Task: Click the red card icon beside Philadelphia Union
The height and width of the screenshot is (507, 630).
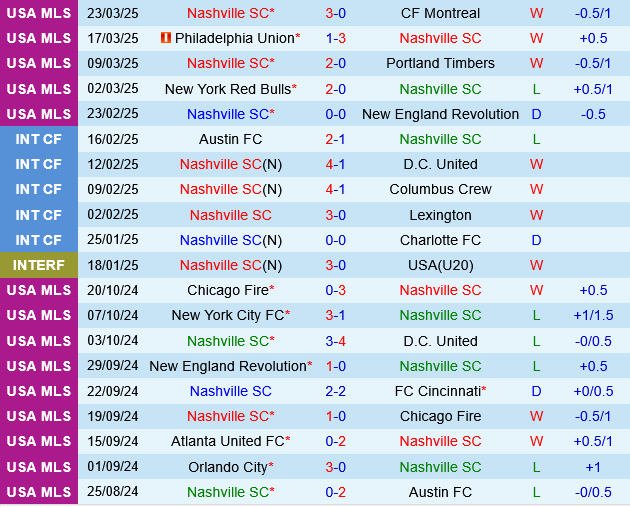Action: click(x=166, y=38)
